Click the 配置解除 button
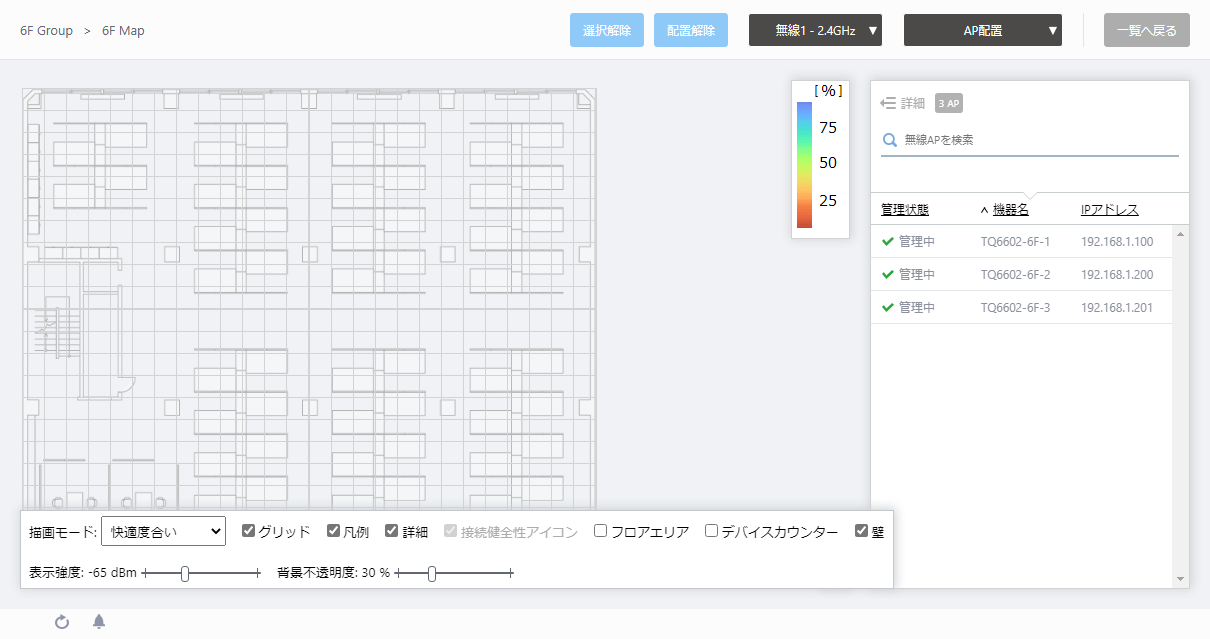Screen dimensions: 1210x639 pyautogui.click(x=691, y=30)
